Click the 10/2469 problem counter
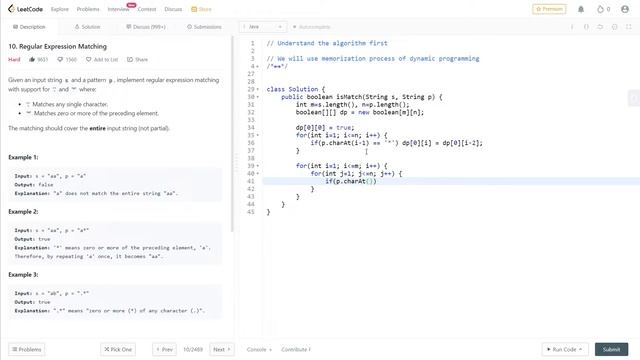 (193, 349)
